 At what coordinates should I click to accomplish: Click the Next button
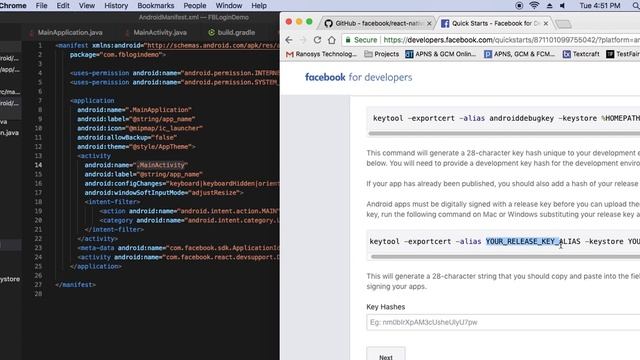coord(386,353)
